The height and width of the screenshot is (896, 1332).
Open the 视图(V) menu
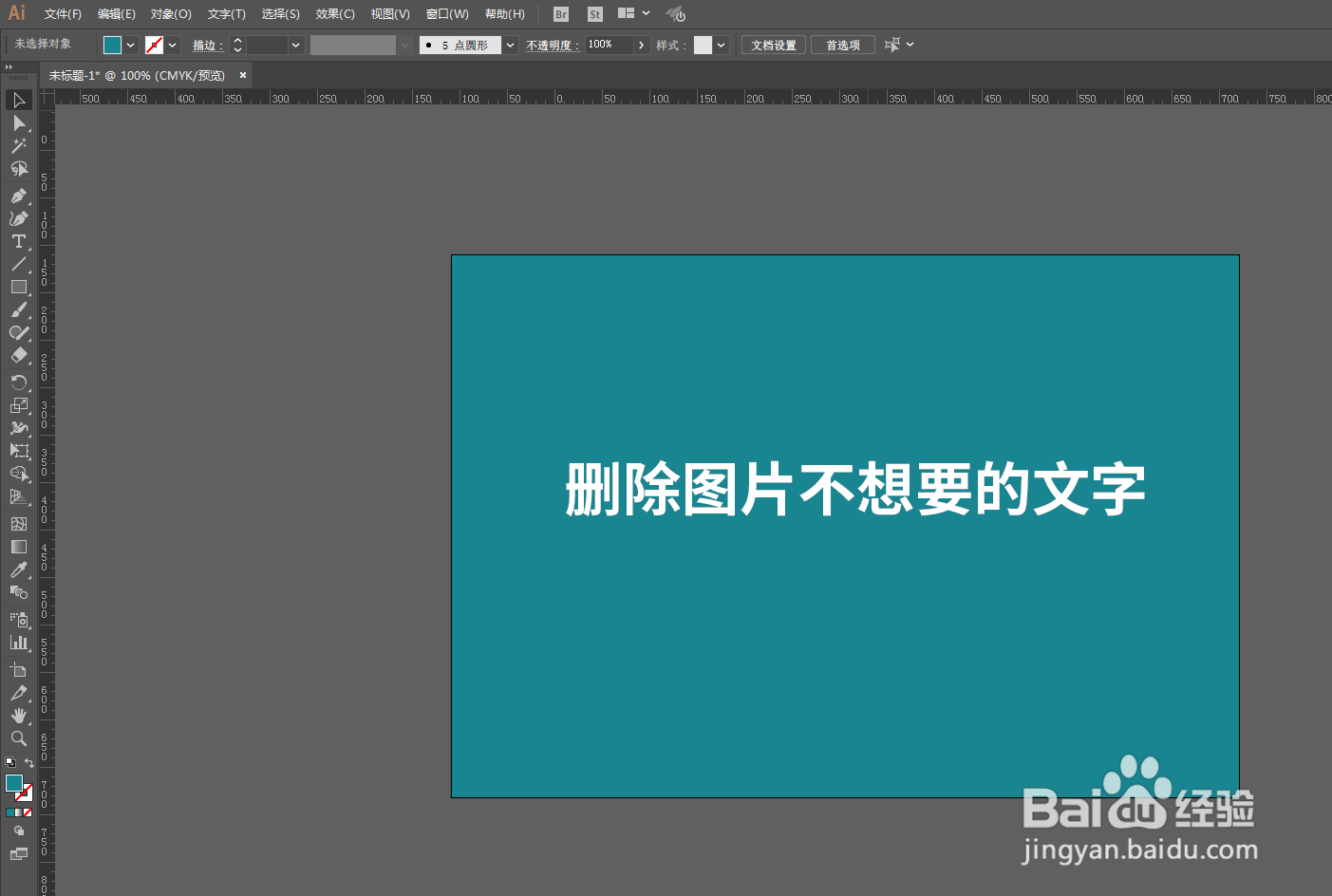tap(390, 14)
